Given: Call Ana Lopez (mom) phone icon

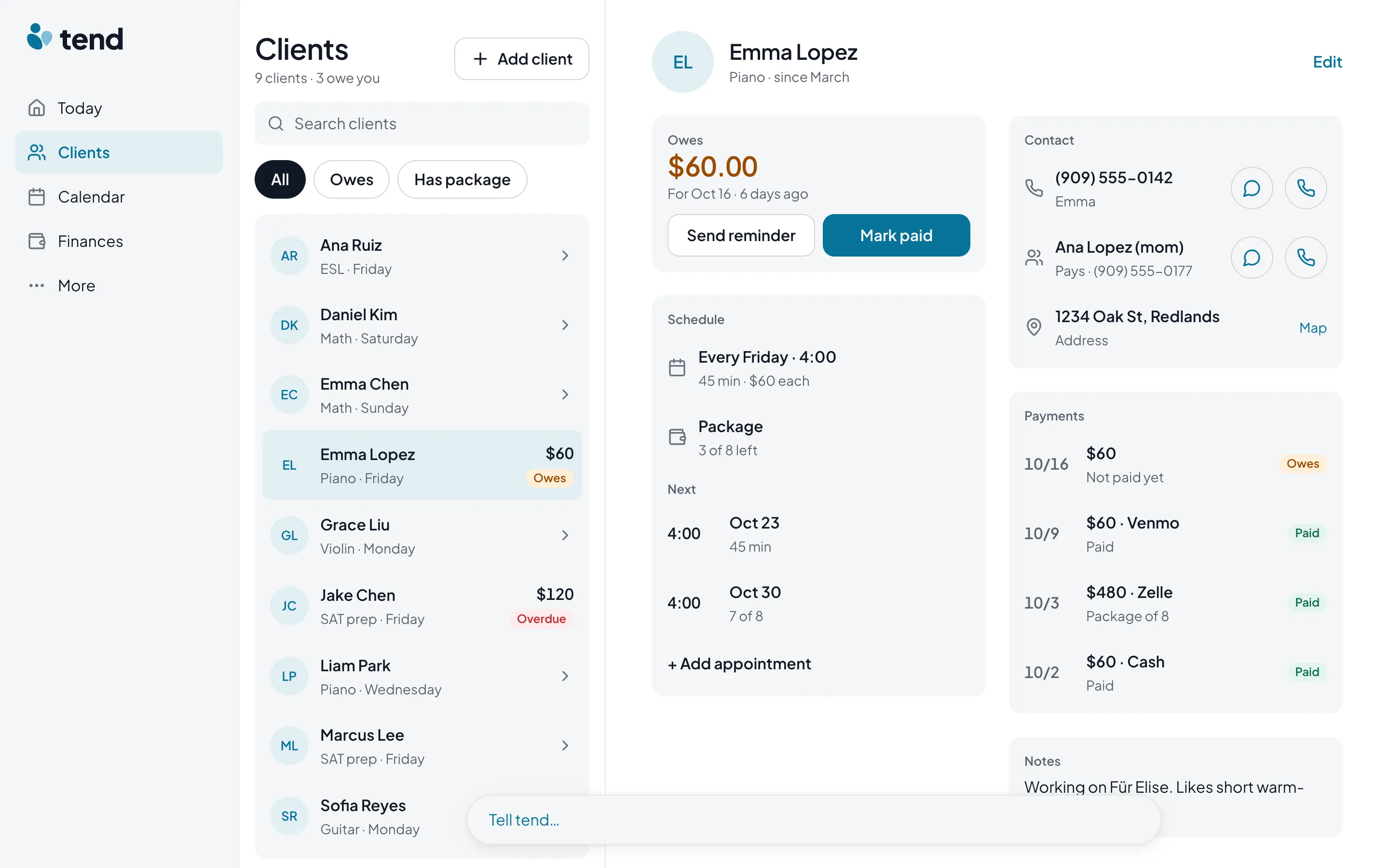Looking at the screenshot, I should click(1305, 258).
